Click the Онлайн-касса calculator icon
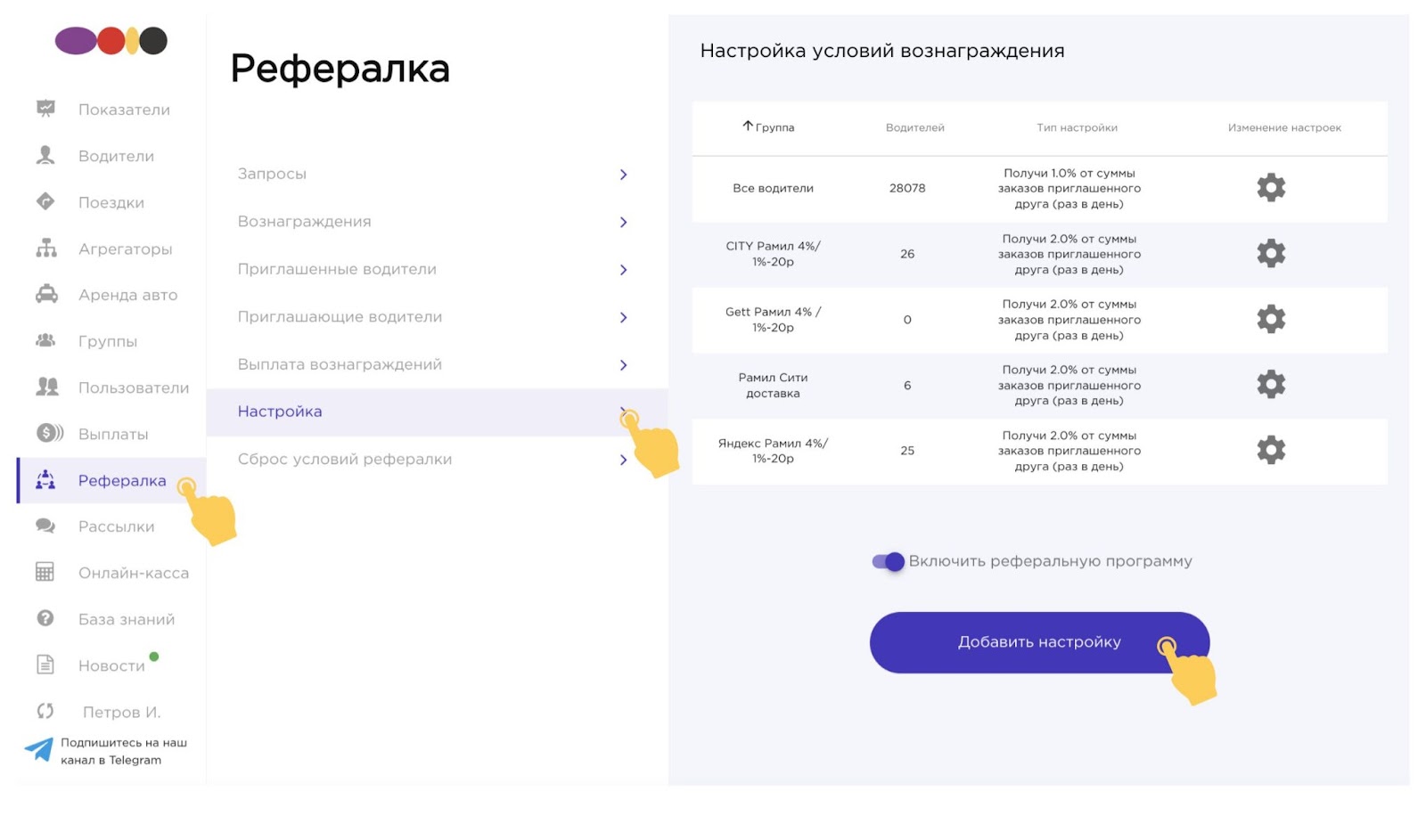1426x840 pixels. coord(45,572)
